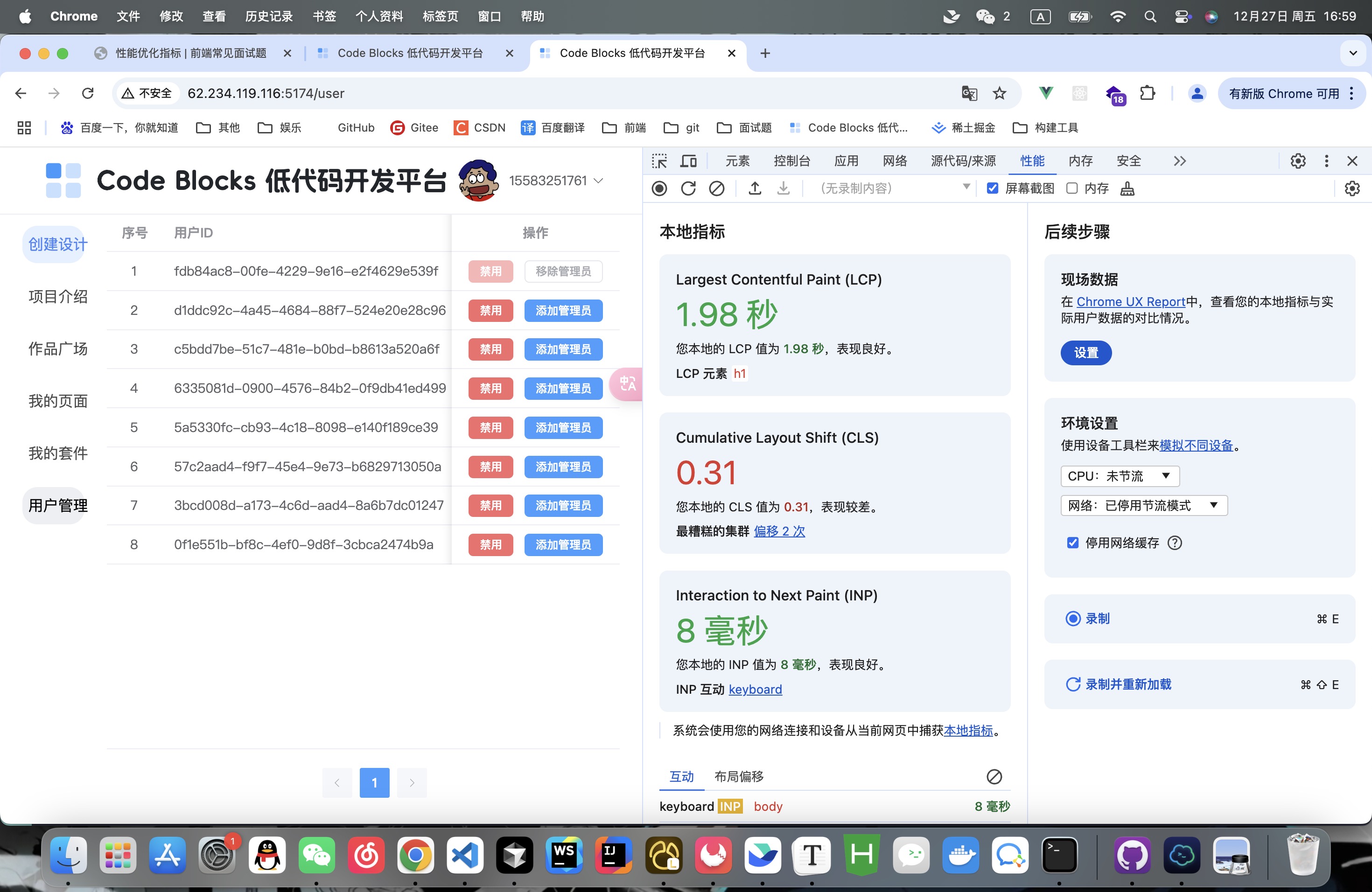Viewport: 1372px width, 892px height.
Task: Click the collect garbage broom icon
Action: 1127,188
